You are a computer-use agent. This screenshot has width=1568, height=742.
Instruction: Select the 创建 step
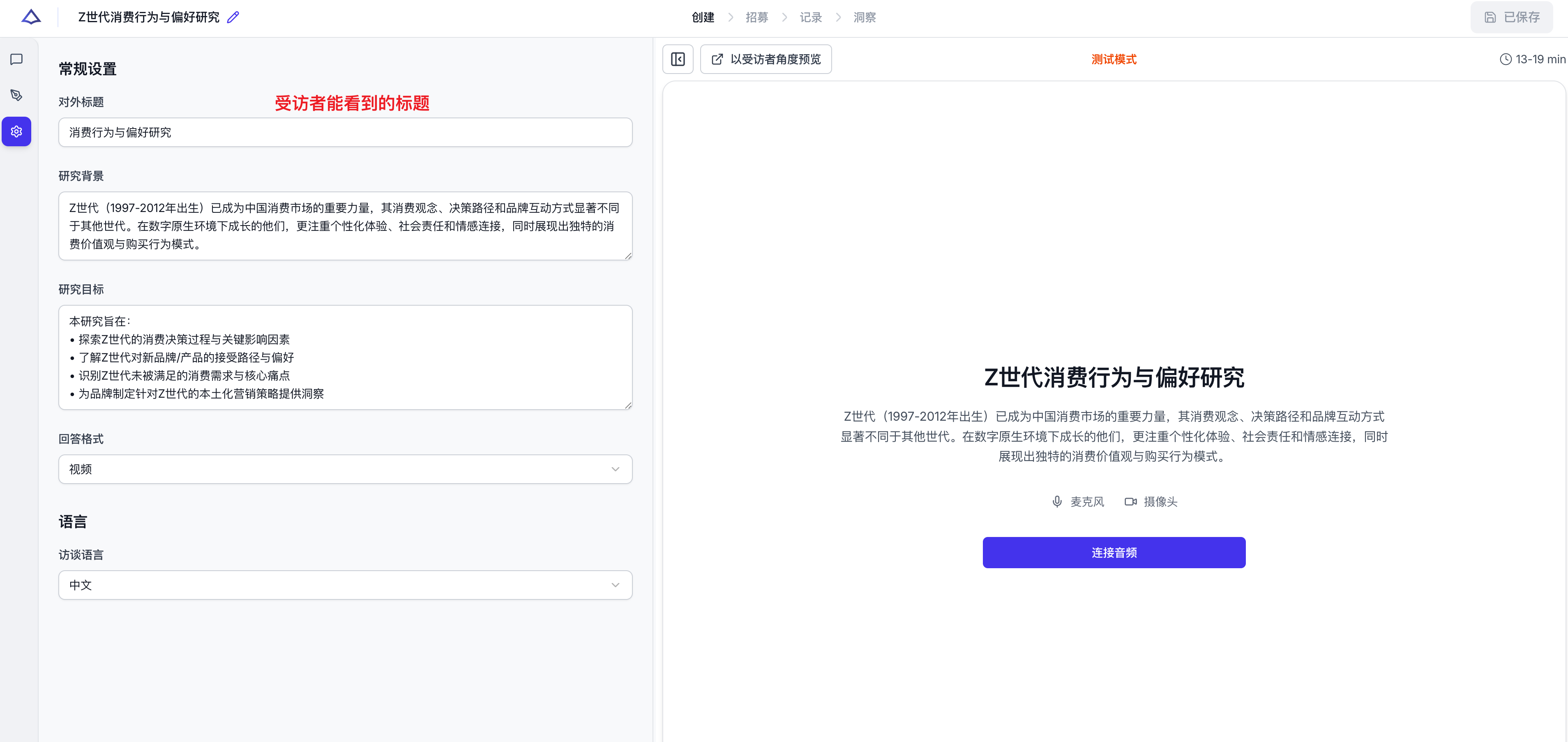tap(703, 17)
